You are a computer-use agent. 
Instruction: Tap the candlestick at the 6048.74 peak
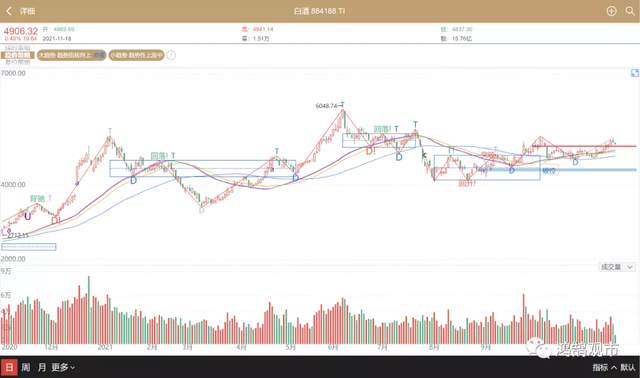(344, 118)
